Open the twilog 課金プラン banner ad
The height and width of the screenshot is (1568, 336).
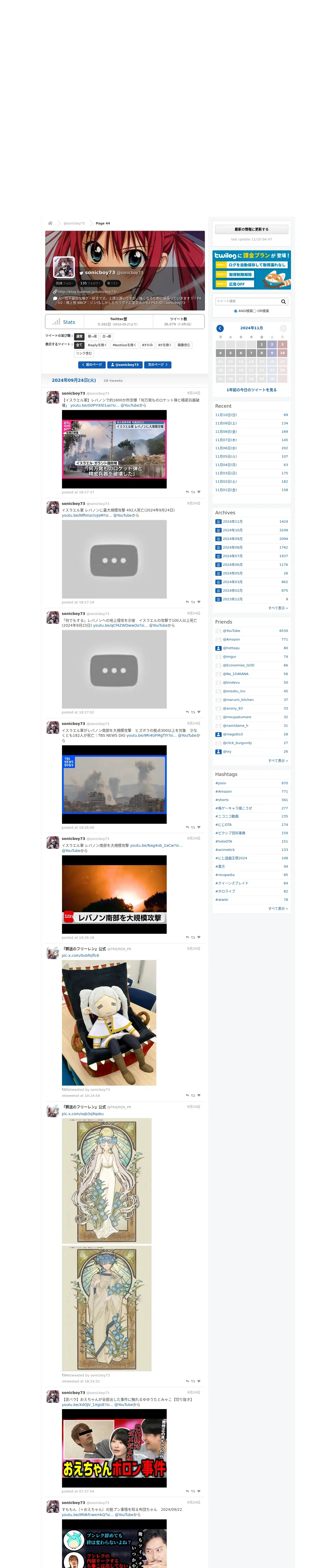click(251, 270)
